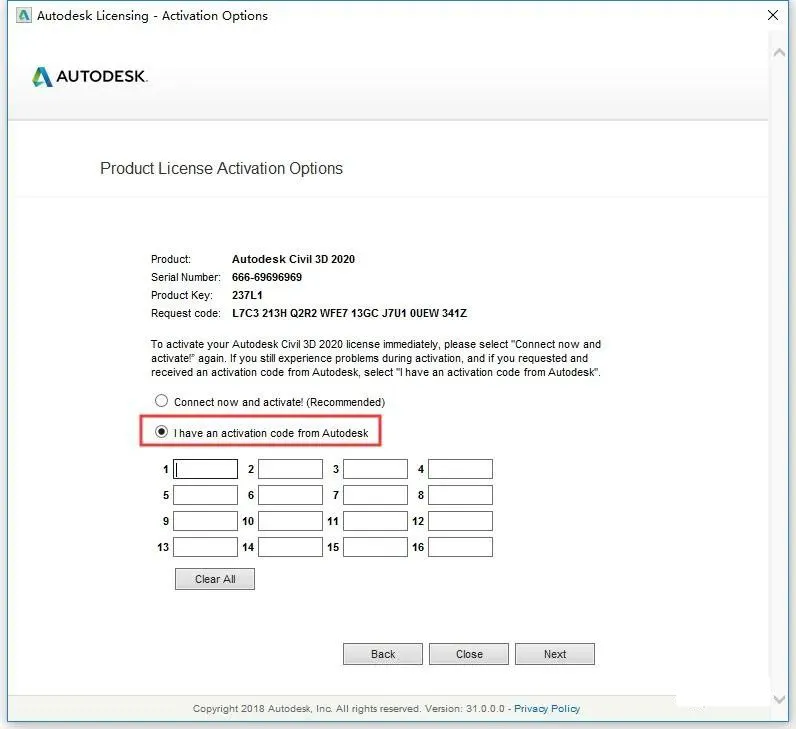
Task: Click activation code field 2
Action: tap(290, 469)
